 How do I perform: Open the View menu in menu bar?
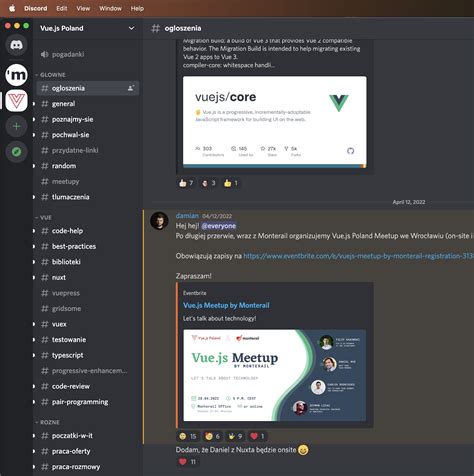pos(83,8)
